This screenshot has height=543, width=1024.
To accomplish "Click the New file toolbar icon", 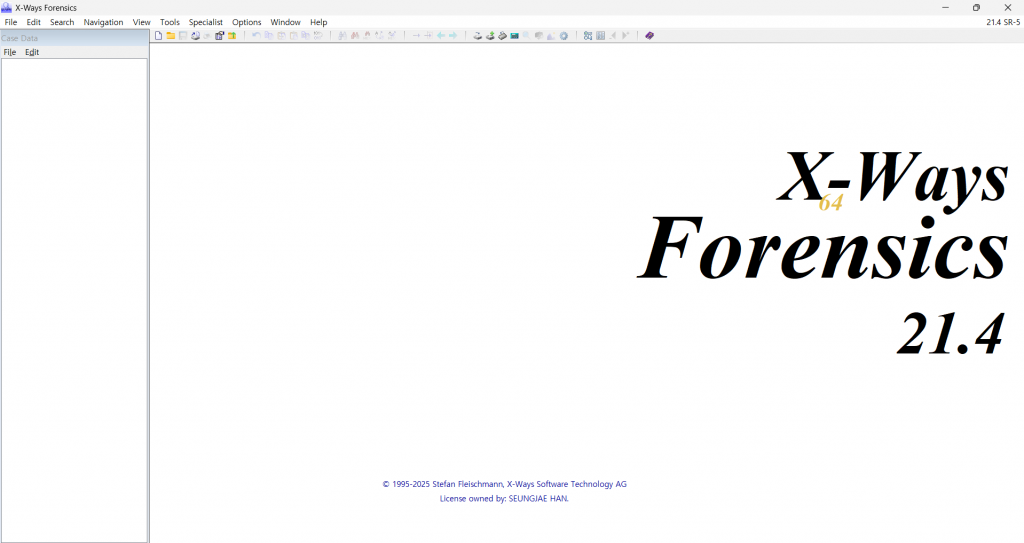I will (x=158, y=36).
